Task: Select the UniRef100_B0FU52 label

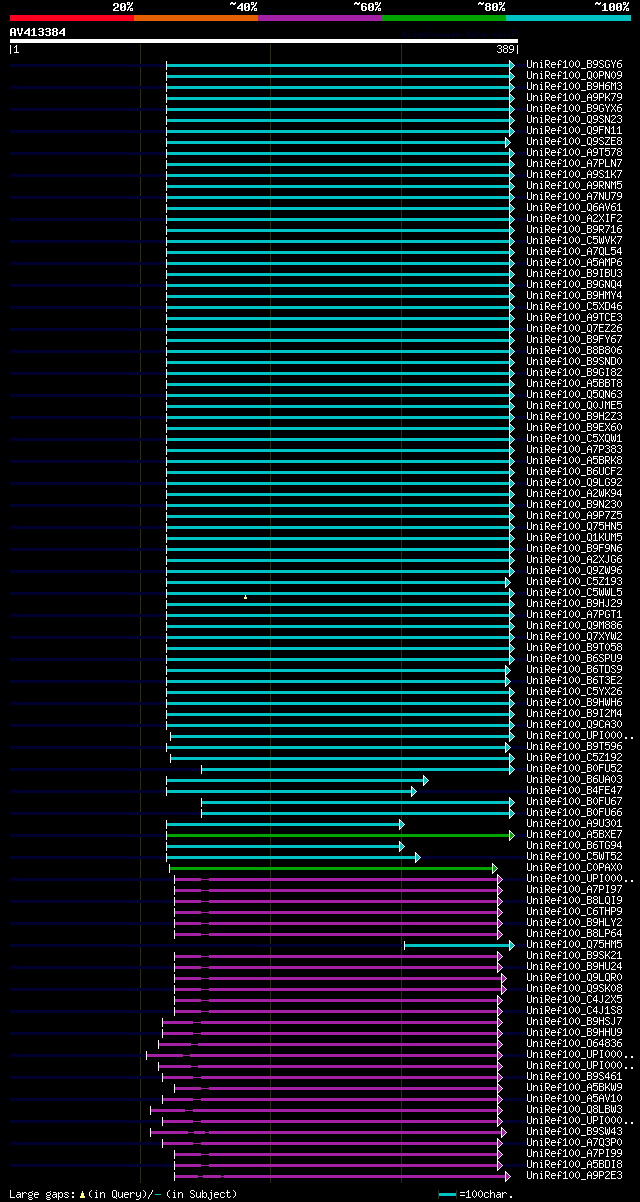Action: click(574, 768)
